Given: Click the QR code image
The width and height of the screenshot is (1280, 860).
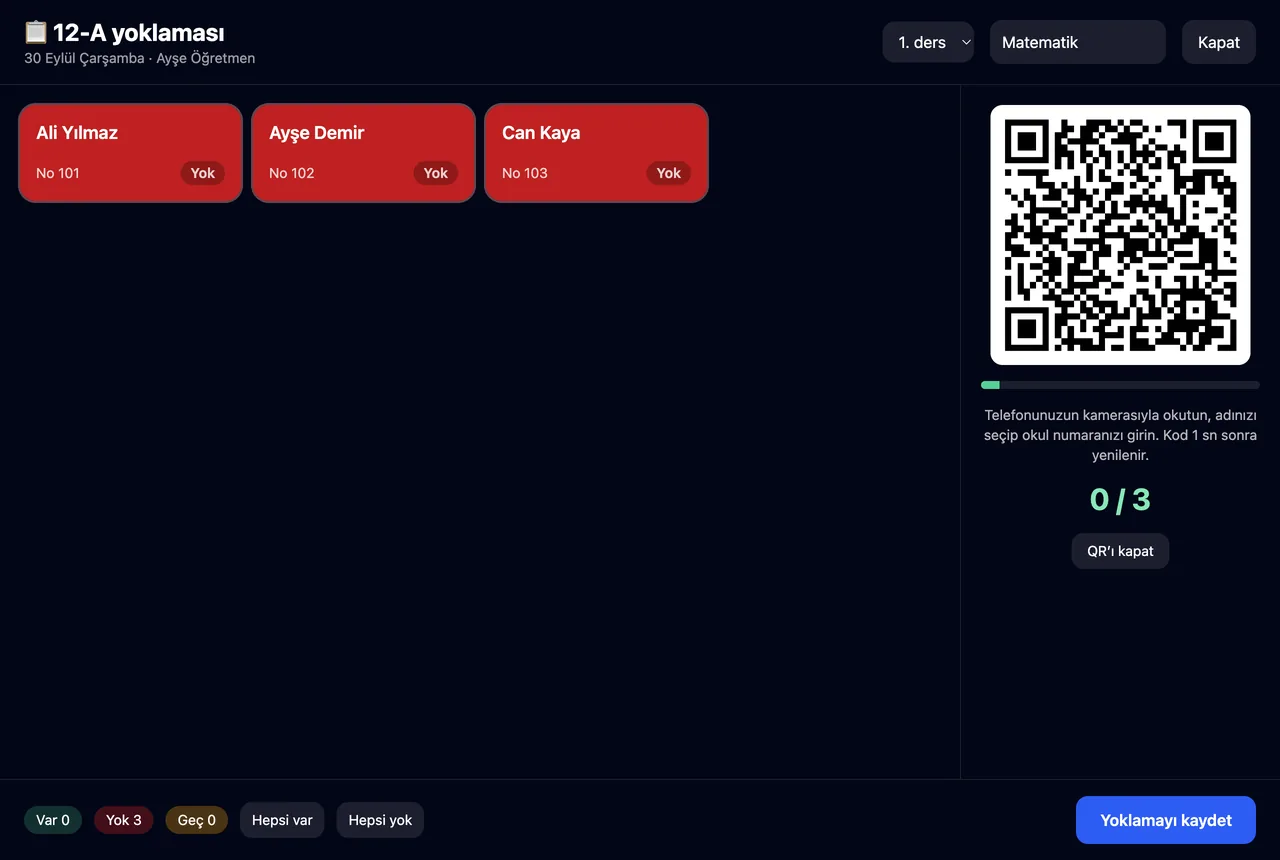Looking at the screenshot, I should coord(1120,235).
